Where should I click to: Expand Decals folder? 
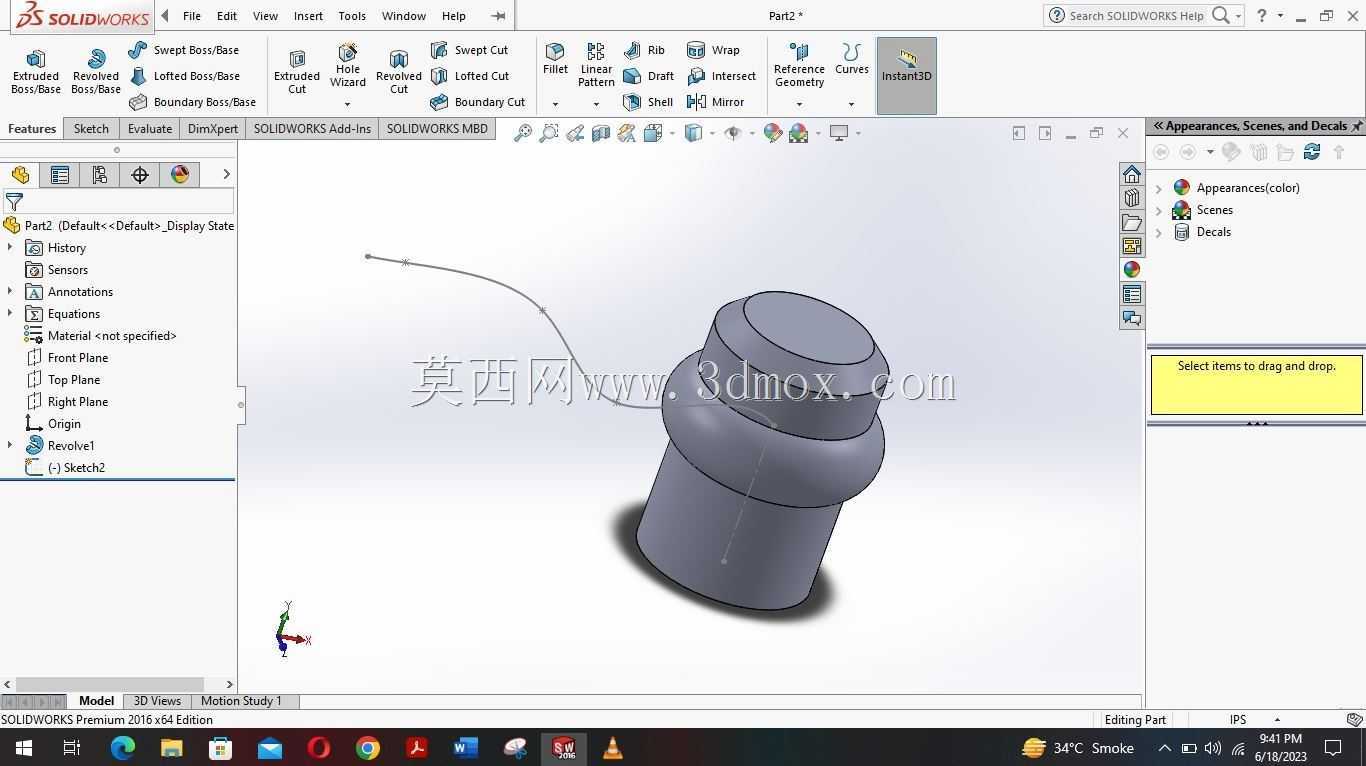coord(1160,232)
